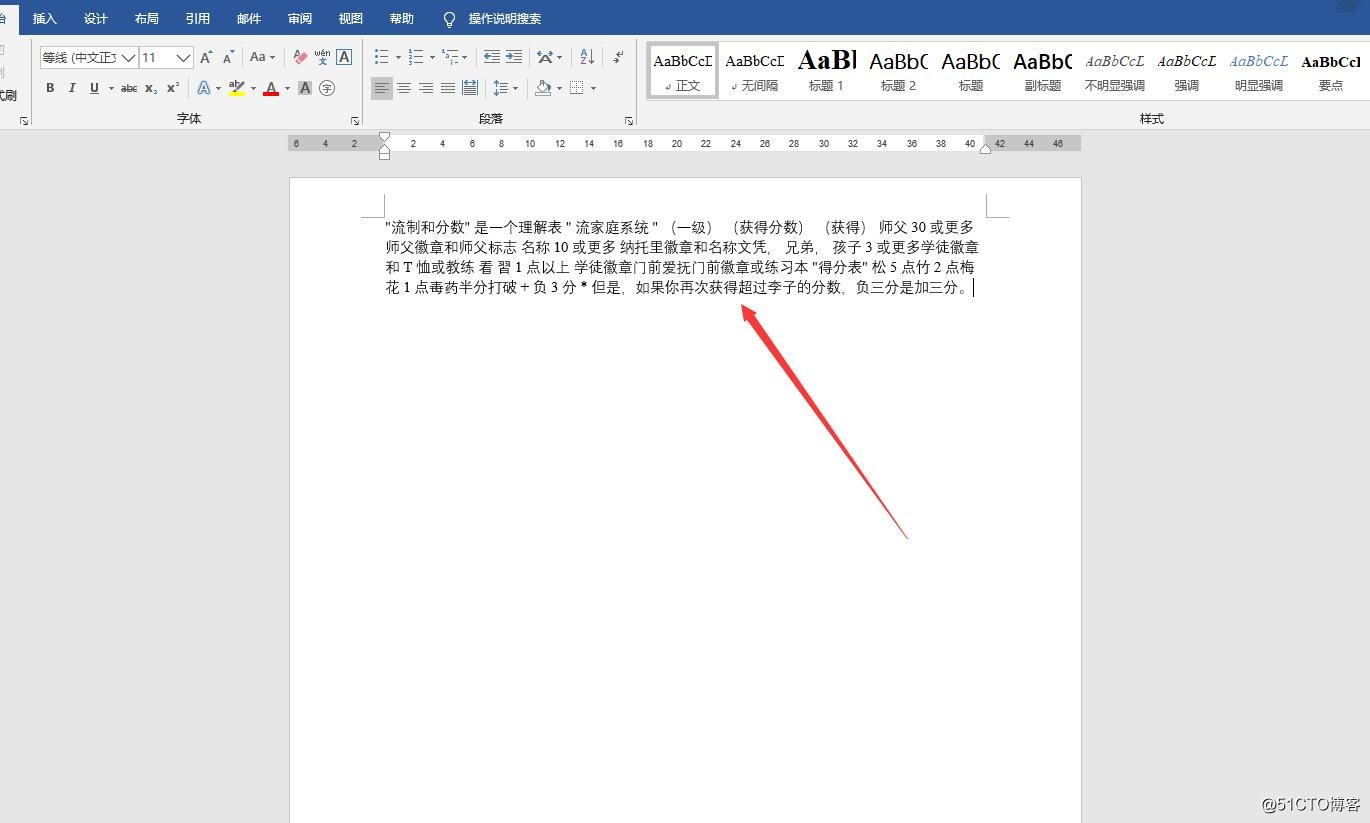Open paragraph dialog launcher
Screen dimensions: 1370x823
point(629,121)
